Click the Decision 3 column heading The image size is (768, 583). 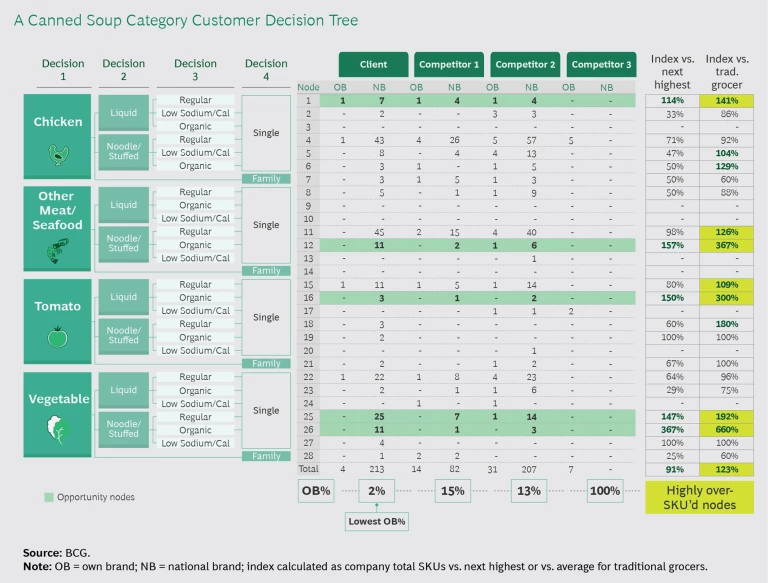pos(195,70)
